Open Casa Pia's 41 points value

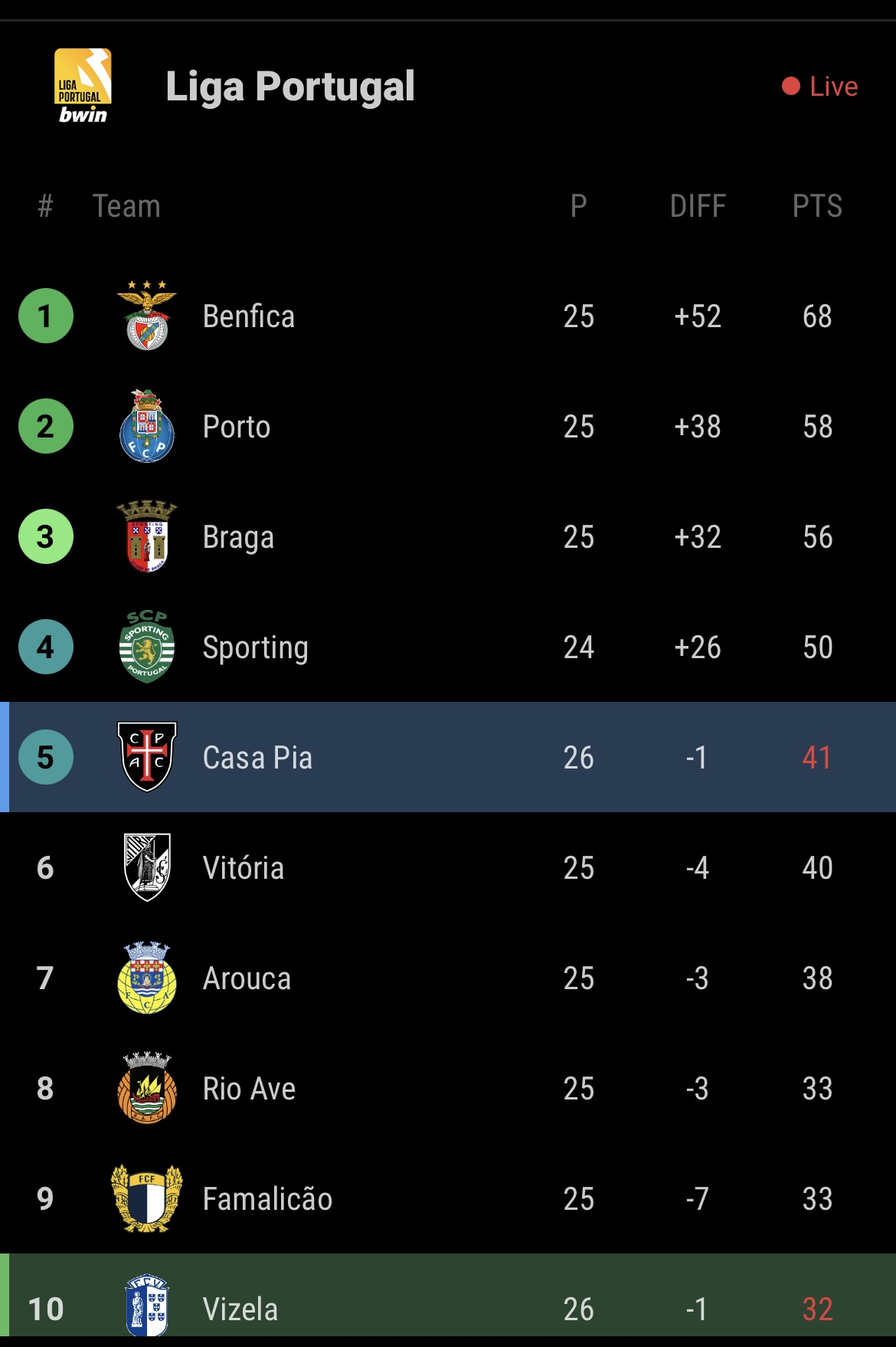(x=817, y=758)
